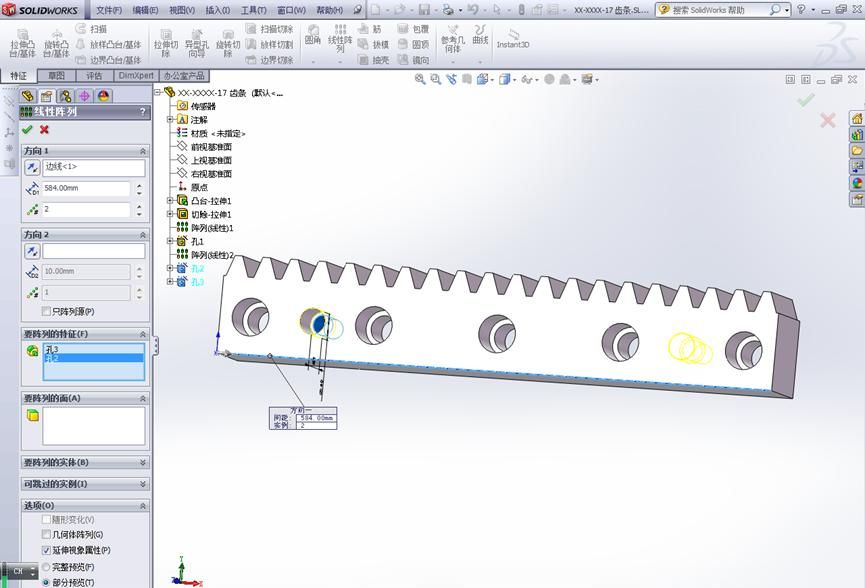The image size is (865, 588).
Task: Expand the 凸台-拉伸1 tree node
Action: click(x=169, y=199)
